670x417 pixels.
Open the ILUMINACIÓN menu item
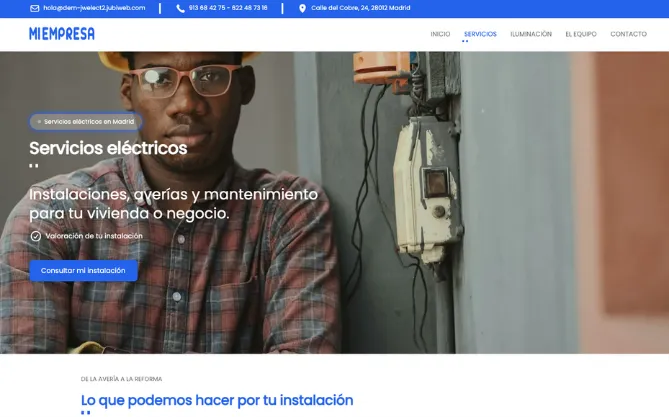pyautogui.click(x=531, y=34)
